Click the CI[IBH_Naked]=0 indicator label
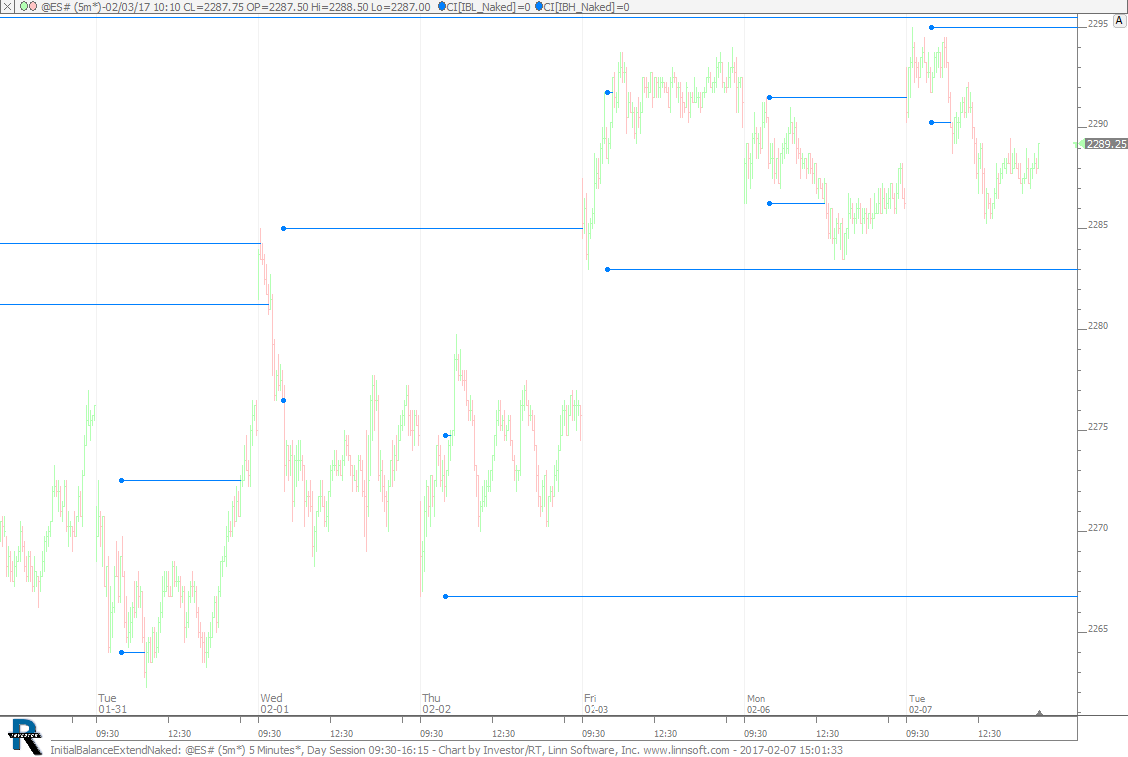Image resolution: width=1128 pixels, height=757 pixels. tap(586, 7)
